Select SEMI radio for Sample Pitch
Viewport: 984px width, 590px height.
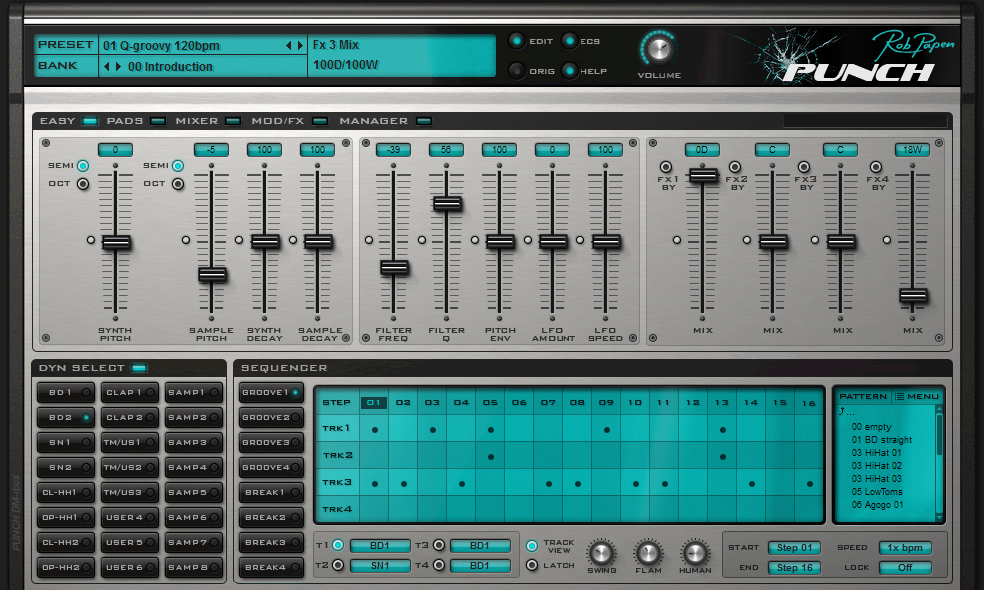pos(178,166)
